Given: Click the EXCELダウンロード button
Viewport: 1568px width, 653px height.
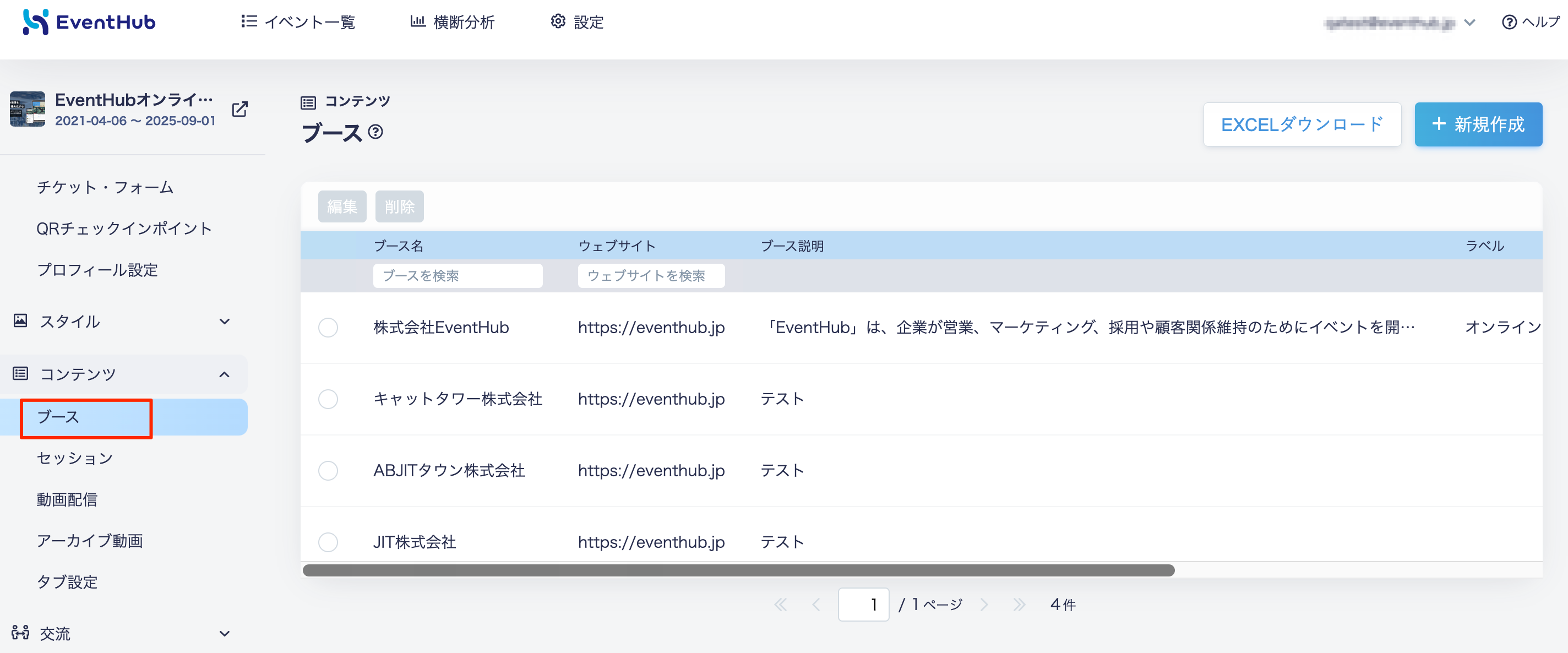Looking at the screenshot, I should (1302, 124).
